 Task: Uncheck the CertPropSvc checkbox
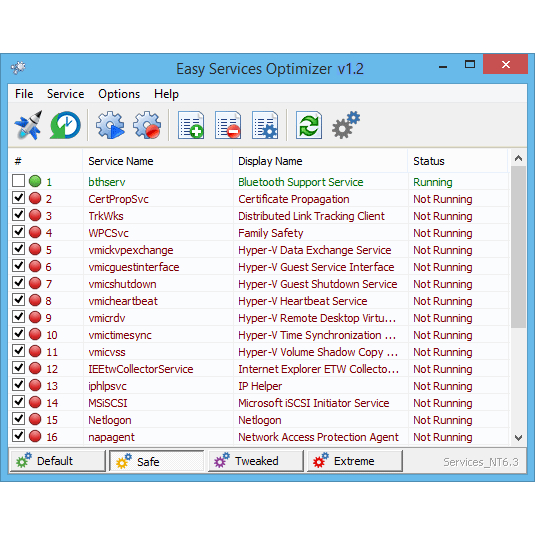pos(18,198)
